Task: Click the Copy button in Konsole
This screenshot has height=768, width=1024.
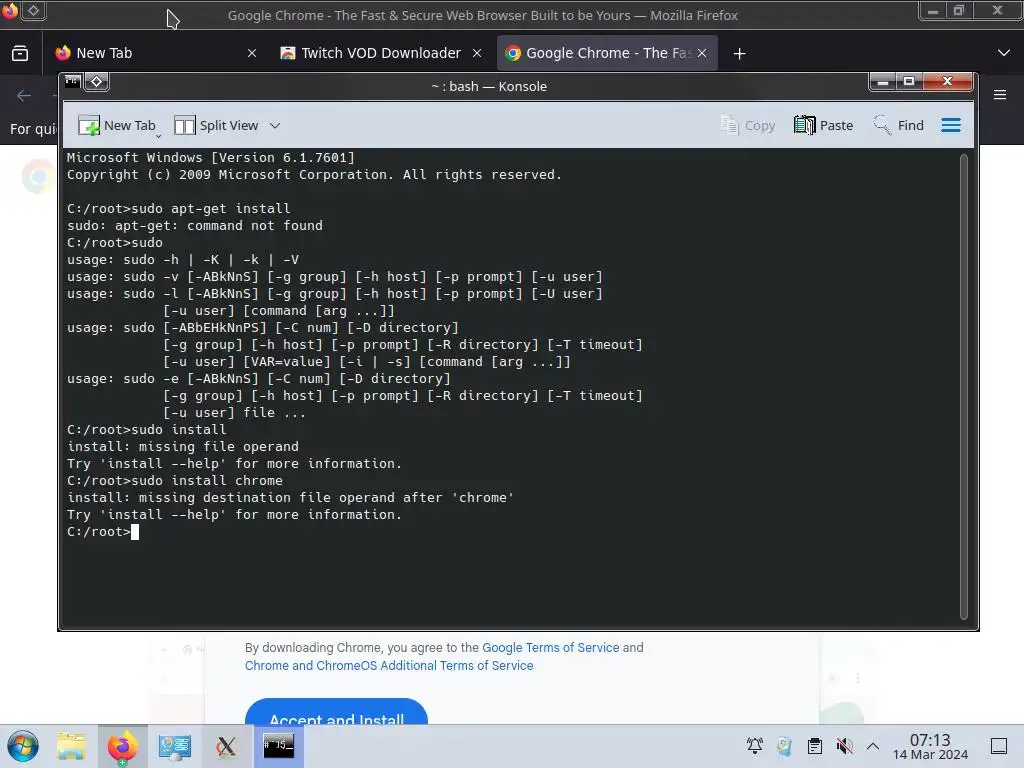Action: tap(747, 125)
